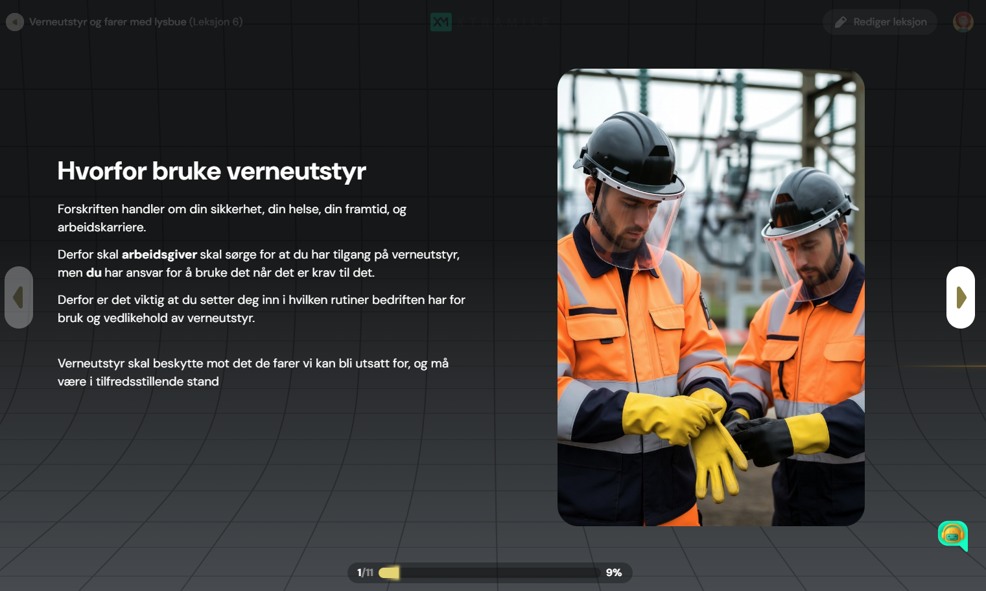The image size is (986, 591).
Task: Click the back button beside lesson title
Action: (x=15, y=22)
